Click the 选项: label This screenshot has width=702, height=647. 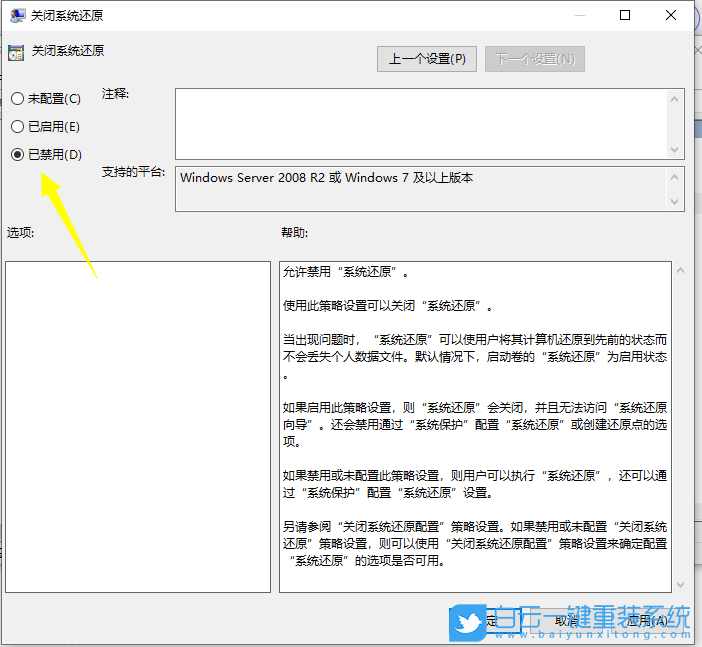(x=21, y=232)
